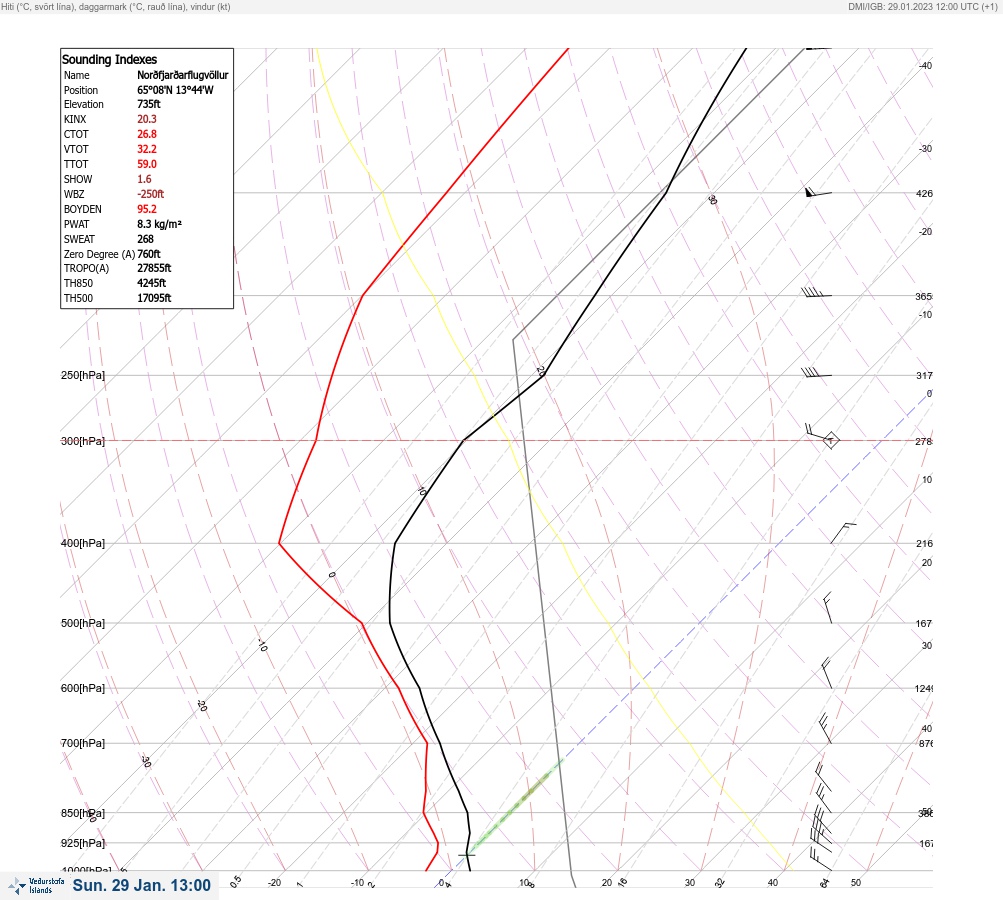Click the 500[hPa] pressure level label
The width and height of the screenshot is (1003, 900).
tap(83, 623)
